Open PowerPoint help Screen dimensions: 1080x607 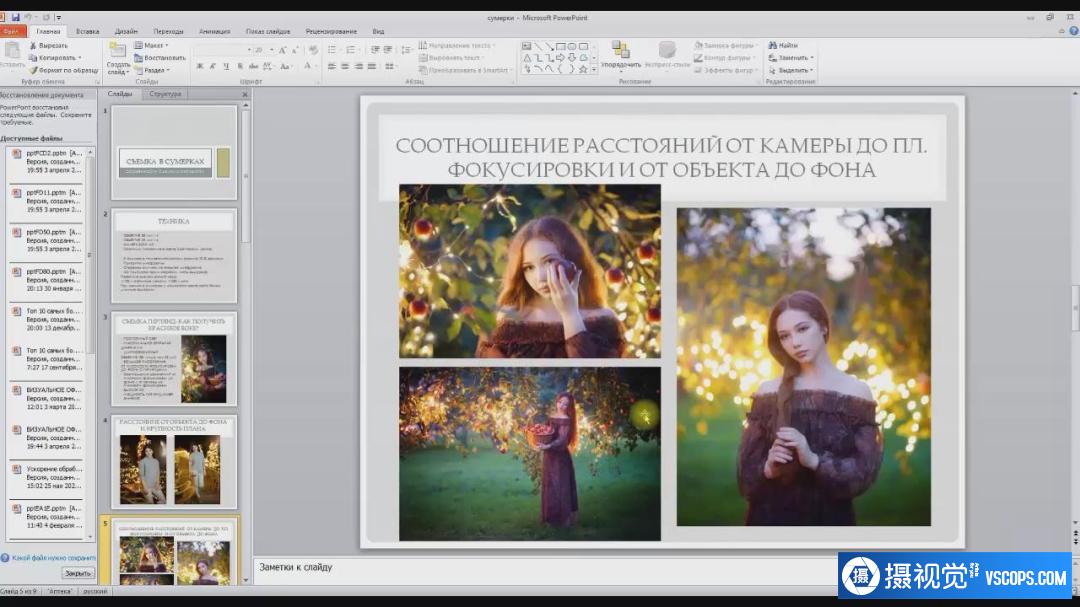click(1074, 31)
